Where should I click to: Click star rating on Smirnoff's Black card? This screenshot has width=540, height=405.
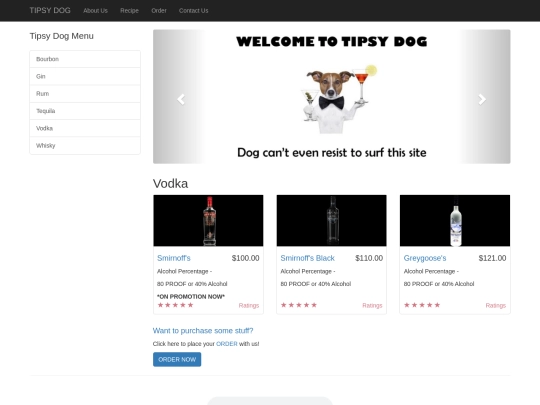click(299, 305)
